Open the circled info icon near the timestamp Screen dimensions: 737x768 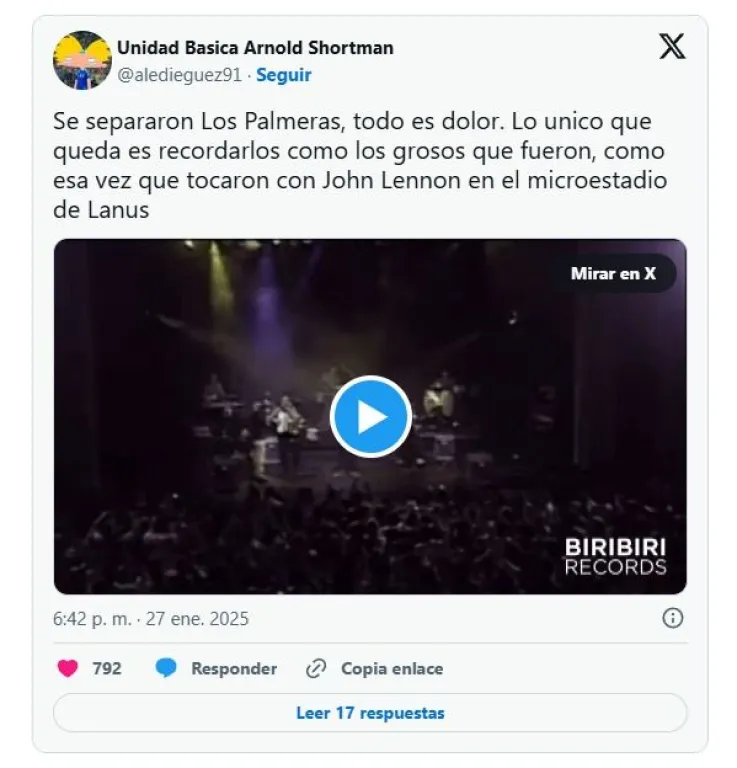point(672,618)
